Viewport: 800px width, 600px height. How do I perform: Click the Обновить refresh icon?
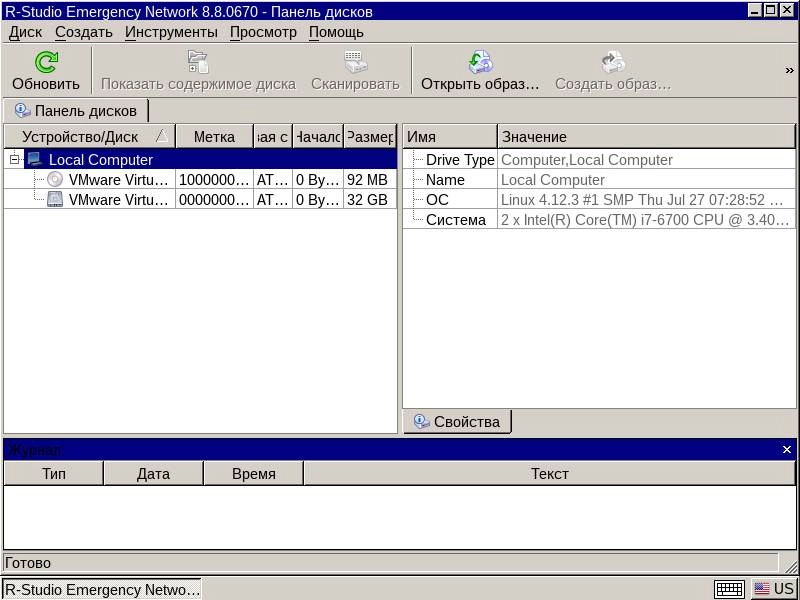coord(46,62)
